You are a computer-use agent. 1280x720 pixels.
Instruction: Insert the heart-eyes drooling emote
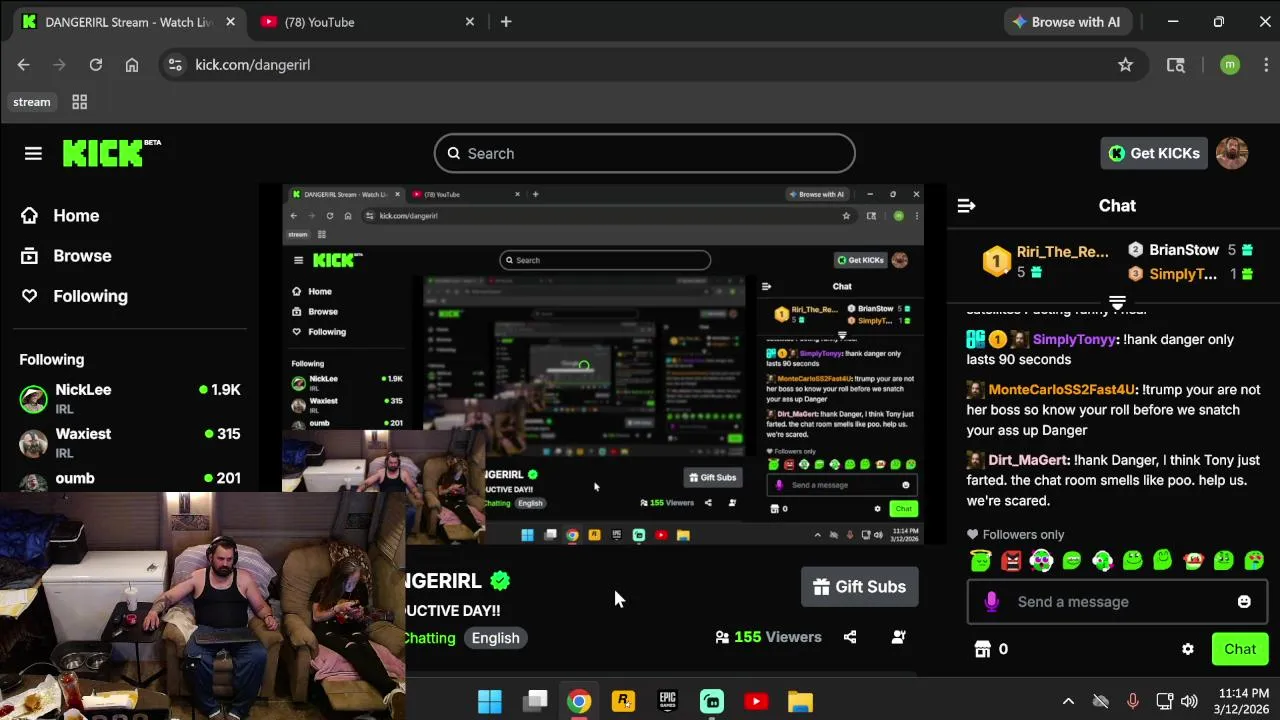pos(1253,561)
